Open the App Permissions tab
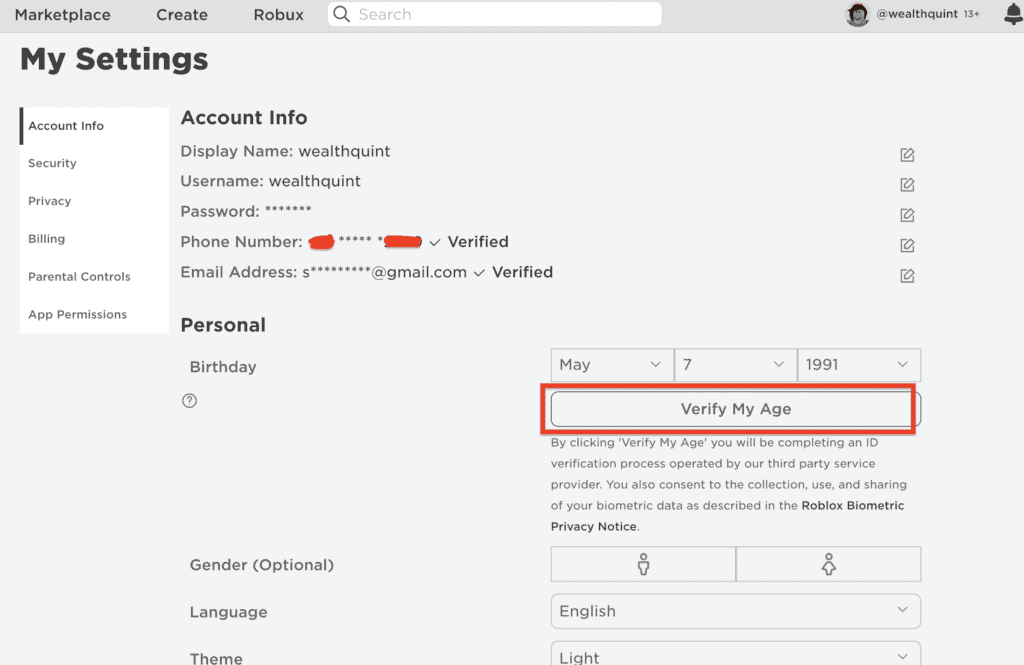 95,315
